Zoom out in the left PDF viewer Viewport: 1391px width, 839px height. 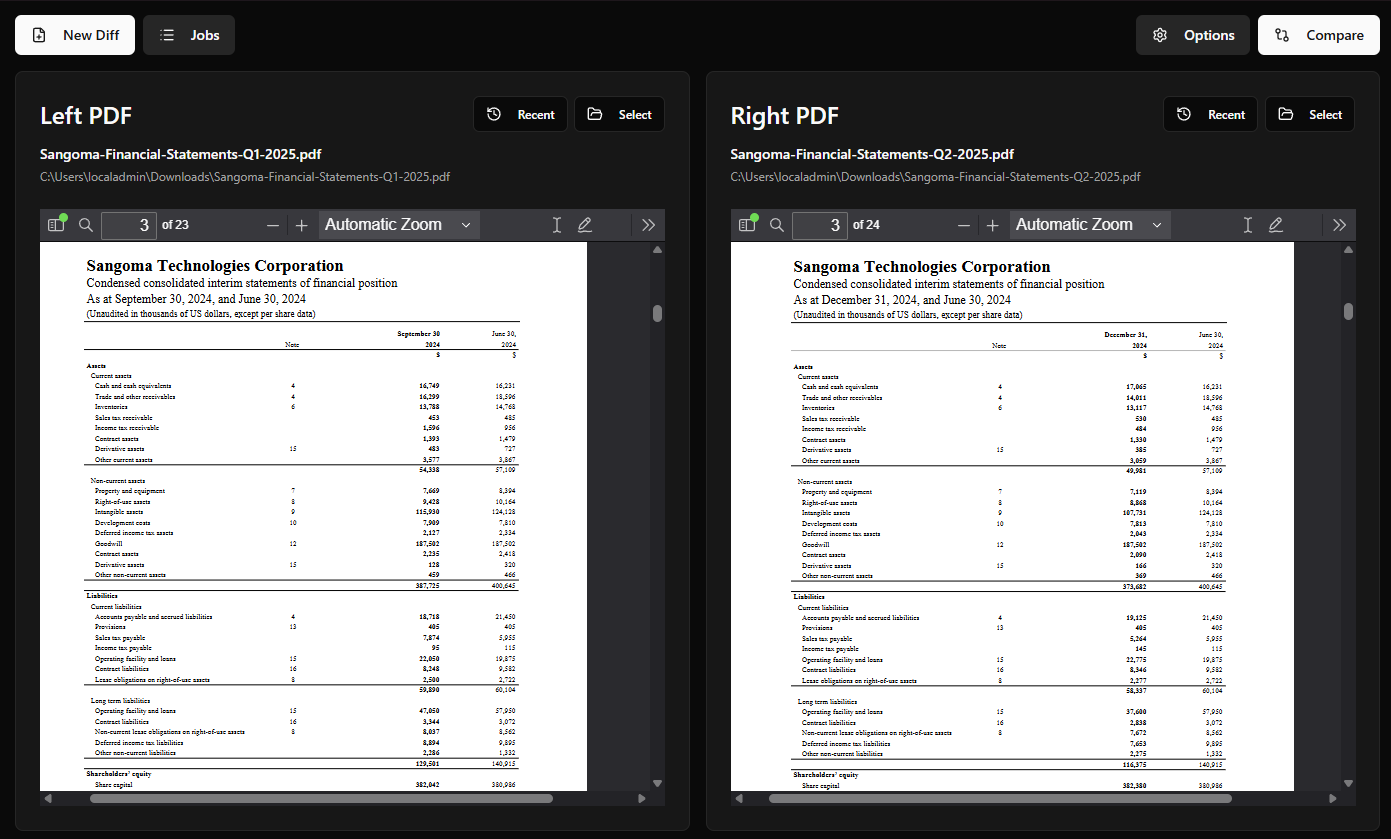(x=272, y=225)
